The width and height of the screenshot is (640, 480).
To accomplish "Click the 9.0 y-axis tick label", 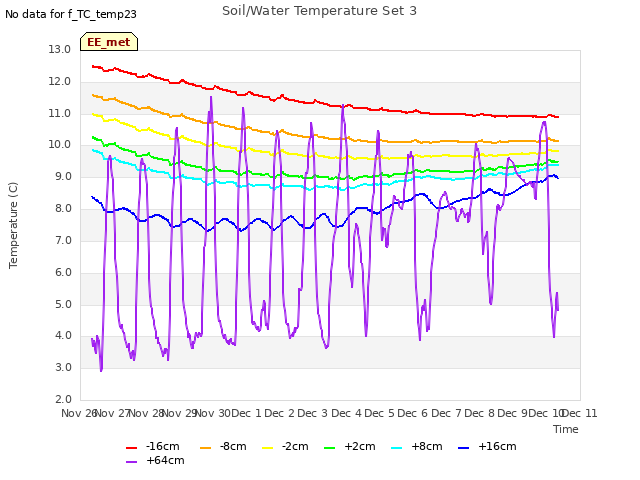I will (x=63, y=177).
